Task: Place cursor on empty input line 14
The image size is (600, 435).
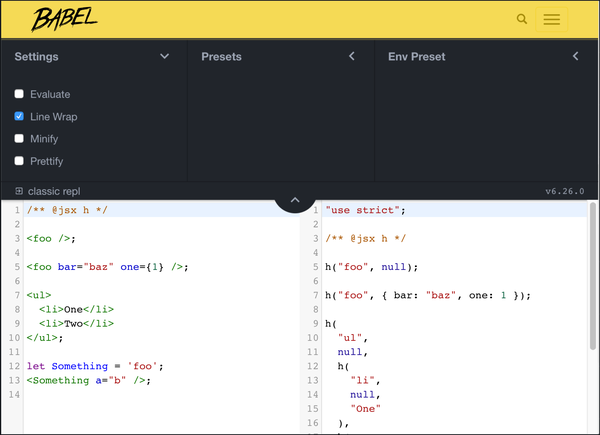Action: pyautogui.click(x=161, y=394)
